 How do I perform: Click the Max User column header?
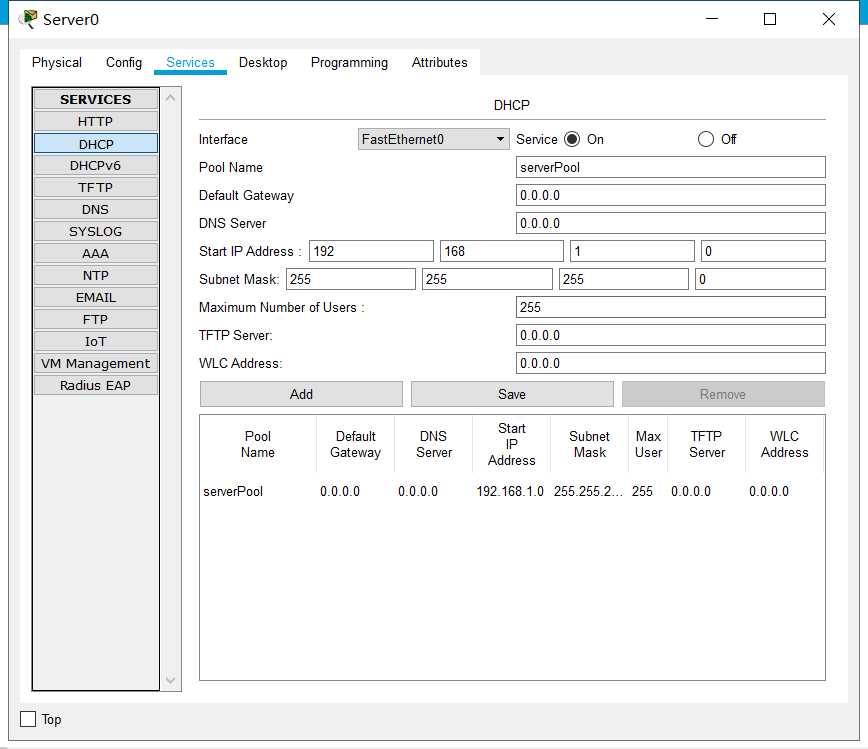pyautogui.click(x=648, y=444)
